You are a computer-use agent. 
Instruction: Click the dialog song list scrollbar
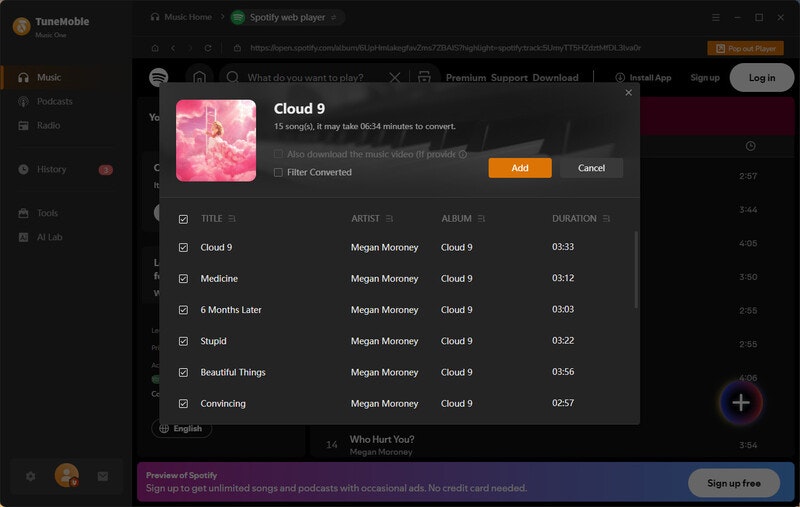click(636, 270)
